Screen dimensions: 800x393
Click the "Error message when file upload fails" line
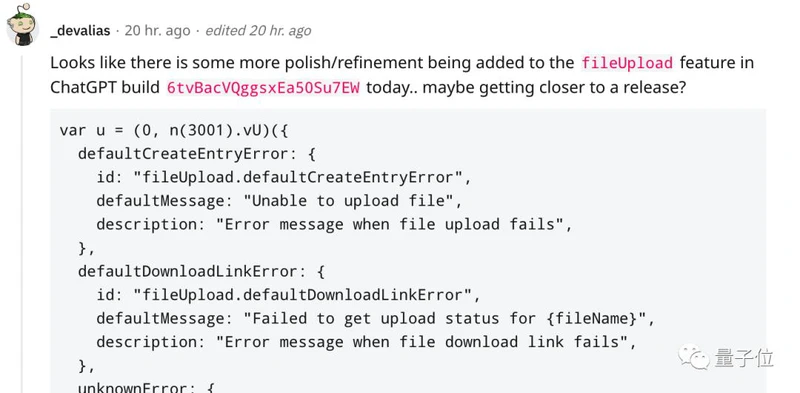tap(334, 225)
